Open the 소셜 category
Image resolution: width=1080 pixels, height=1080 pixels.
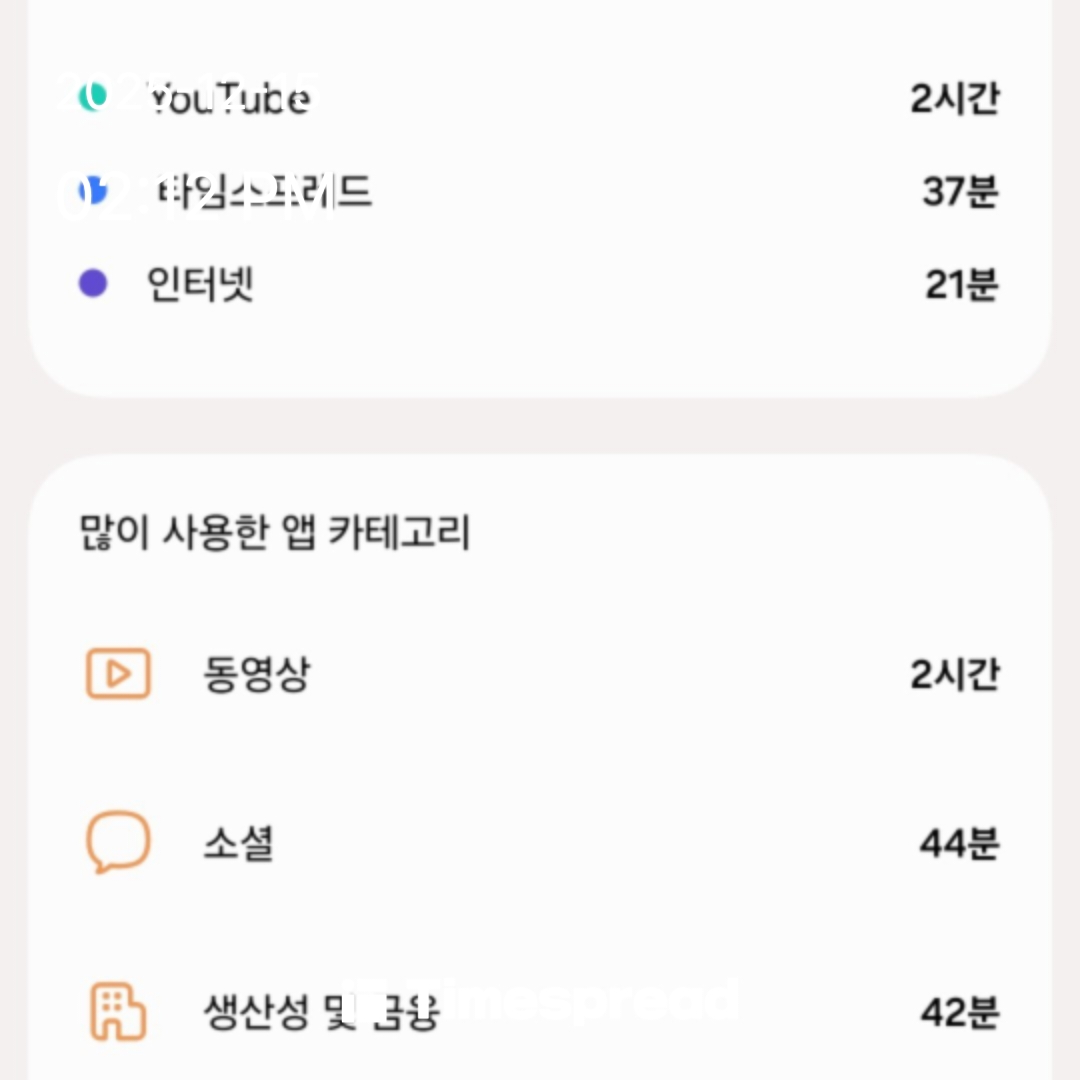tap(238, 844)
